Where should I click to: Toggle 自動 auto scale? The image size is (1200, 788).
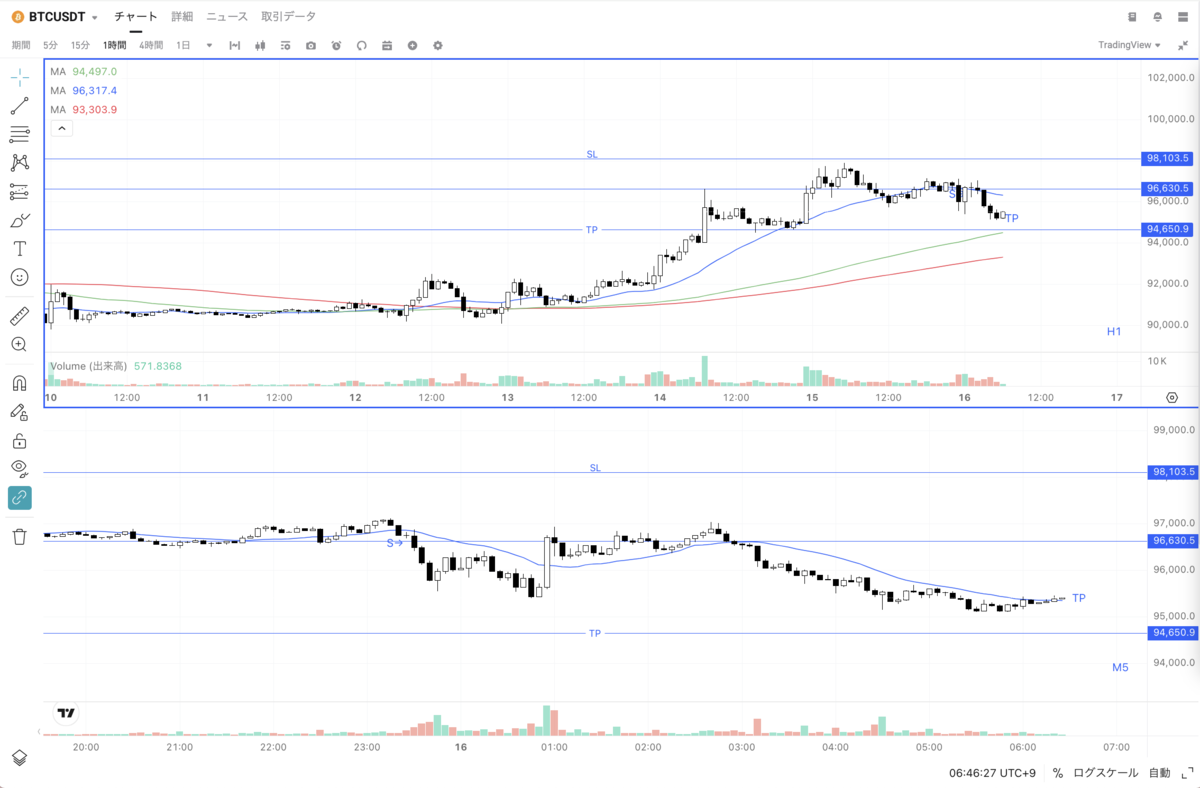1159,773
